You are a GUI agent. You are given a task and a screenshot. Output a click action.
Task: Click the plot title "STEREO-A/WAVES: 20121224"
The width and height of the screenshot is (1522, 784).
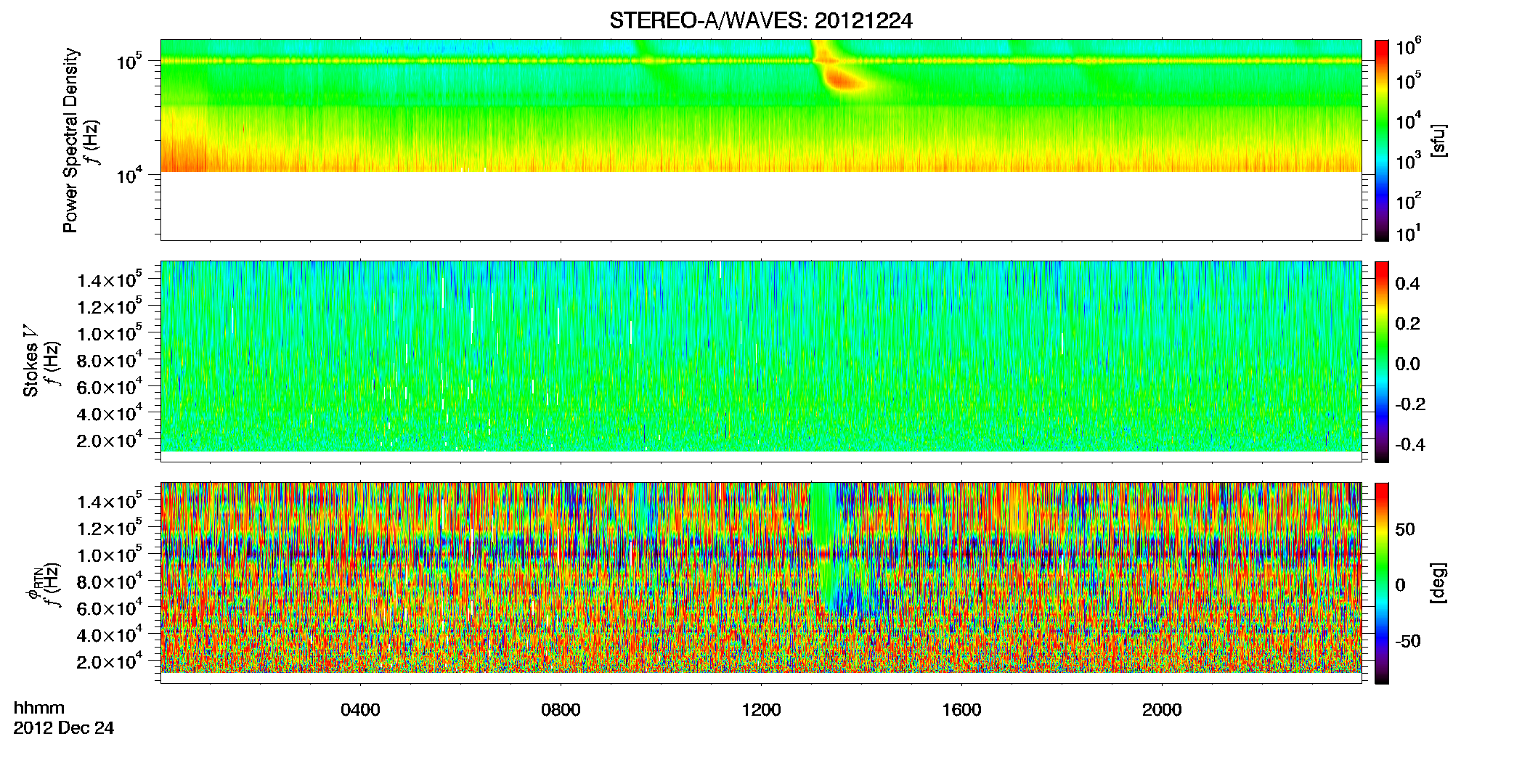tap(760, 21)
